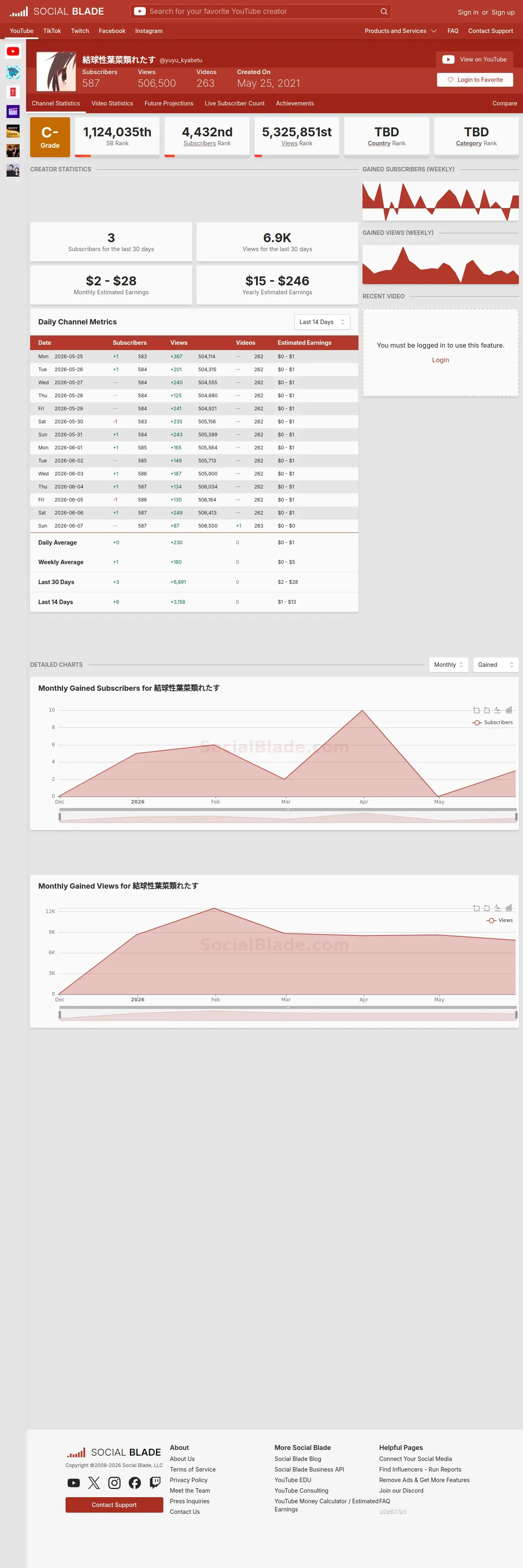
Task: Toggle Subscribers legend series on chart
Action: (492, 723)
